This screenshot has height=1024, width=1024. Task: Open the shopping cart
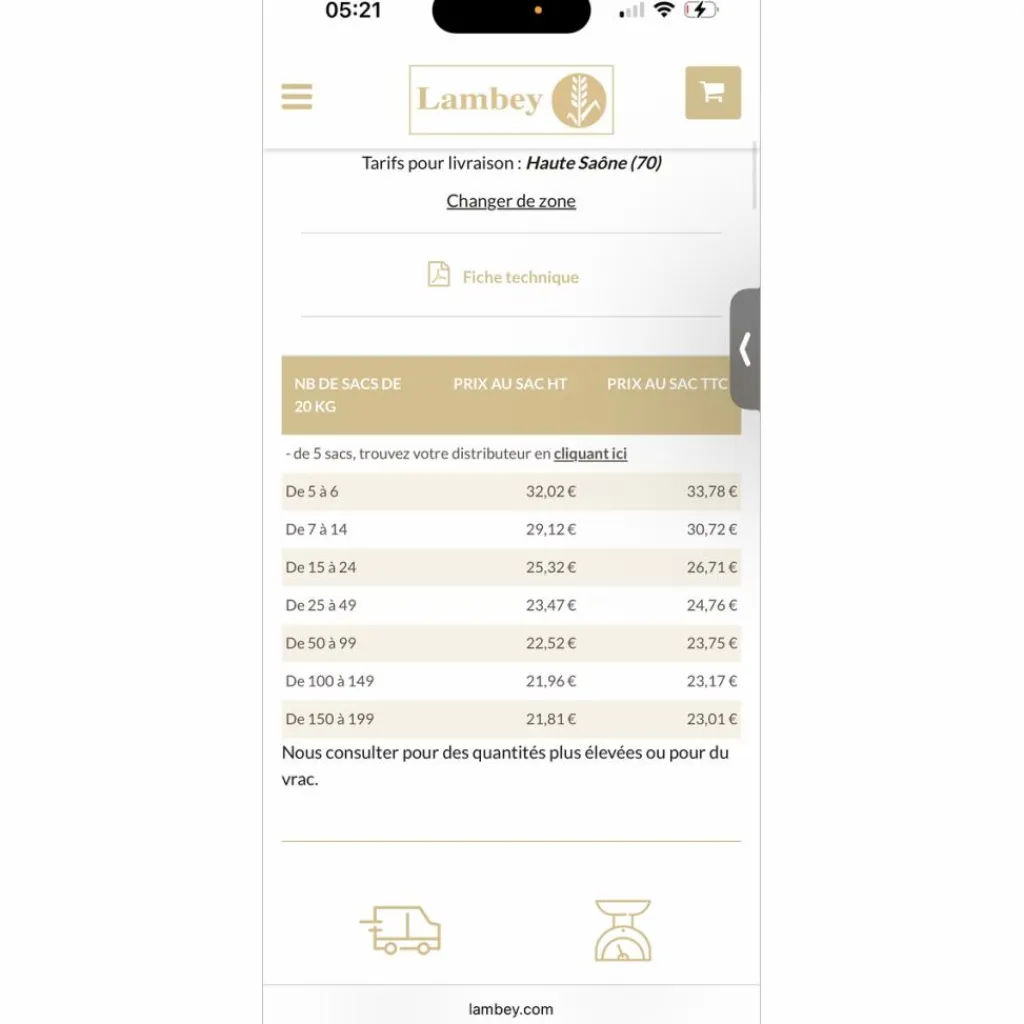pyautogui.click(x=712, y=93)
